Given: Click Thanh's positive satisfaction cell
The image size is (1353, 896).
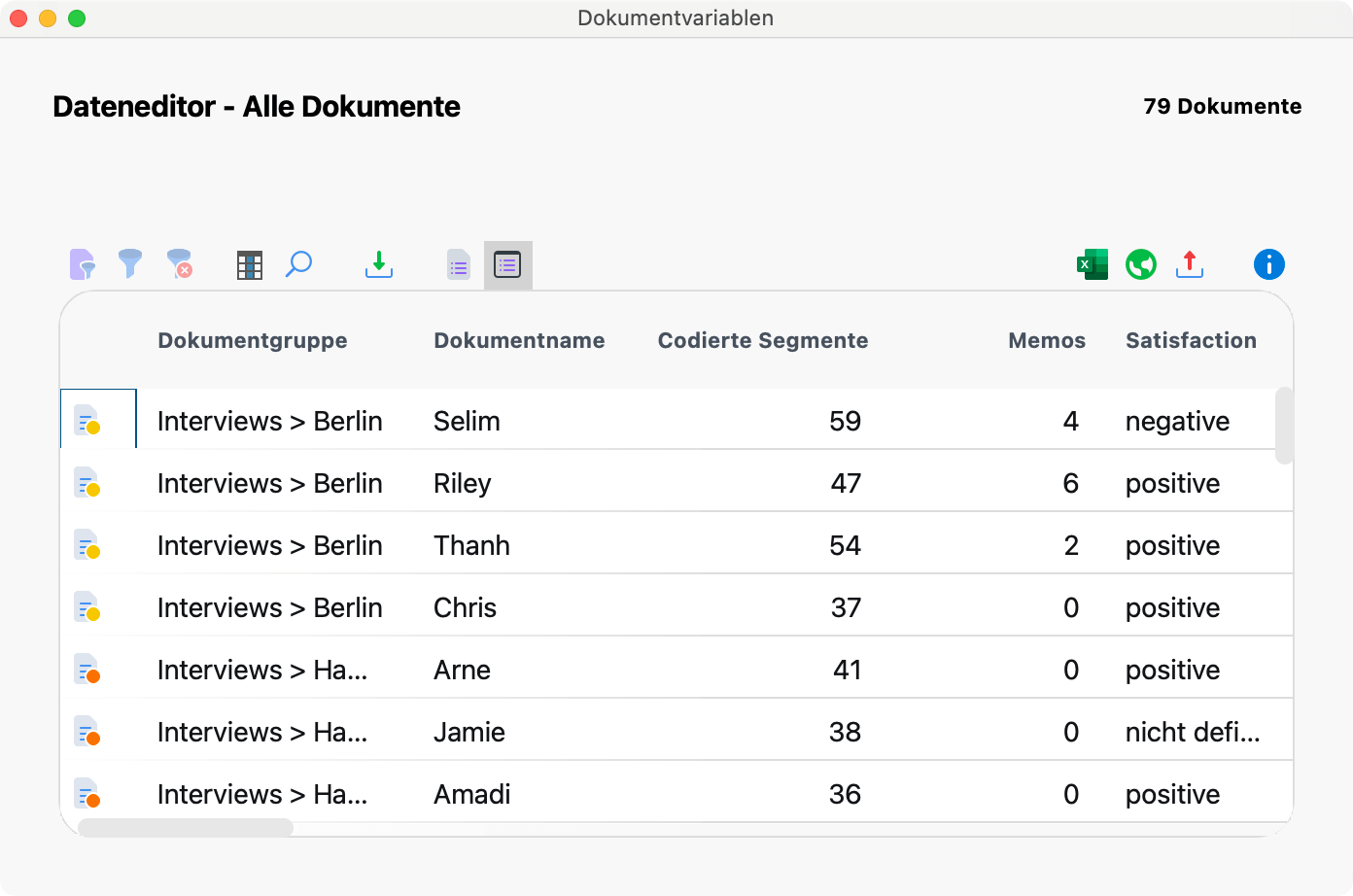Looking at the screenshot, I should tap(1173, 545).
